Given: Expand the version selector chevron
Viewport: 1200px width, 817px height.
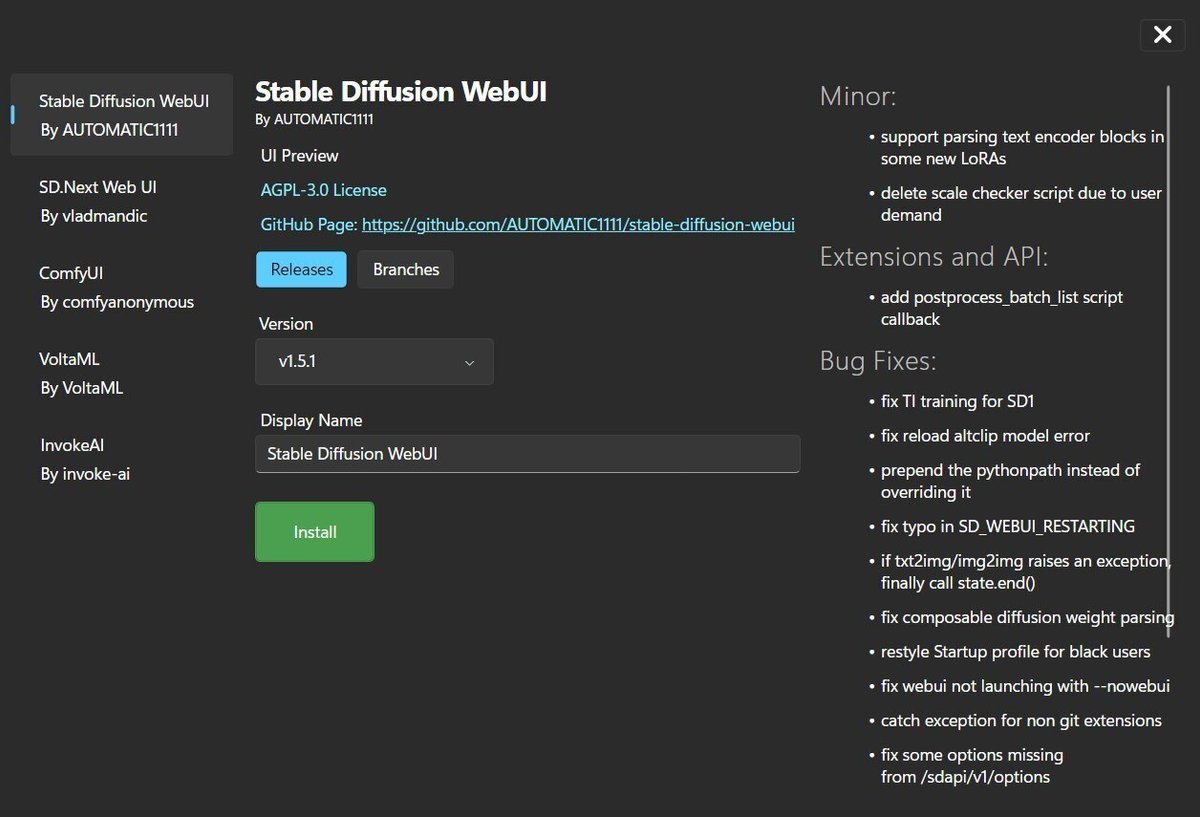Looking at the screenshot, I should [x=469, y=362].
